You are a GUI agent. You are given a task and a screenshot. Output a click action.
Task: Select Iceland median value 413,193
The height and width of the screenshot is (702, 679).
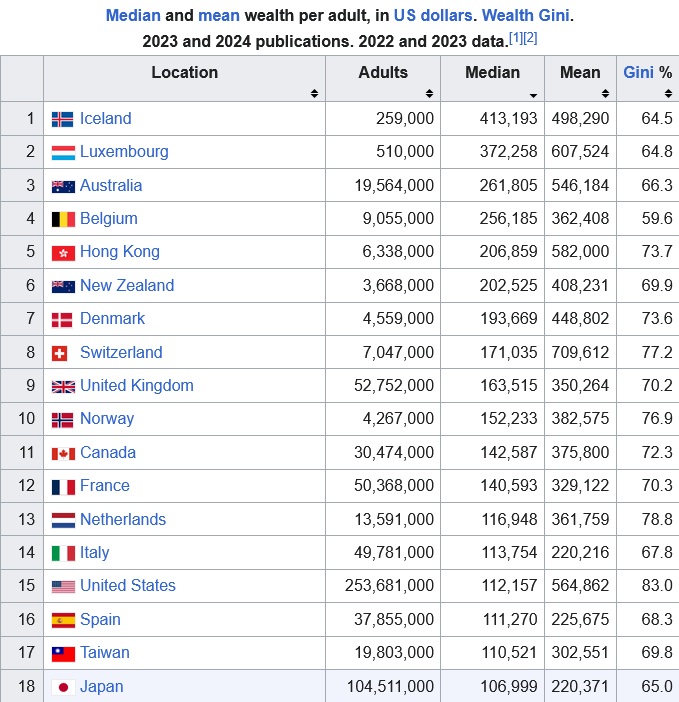[x=508, y=119]
